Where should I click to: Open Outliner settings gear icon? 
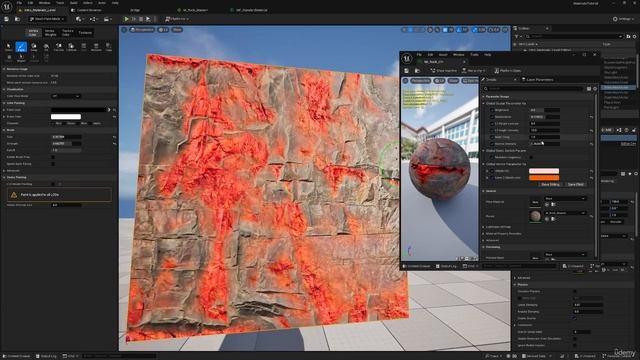click(634, 36)
